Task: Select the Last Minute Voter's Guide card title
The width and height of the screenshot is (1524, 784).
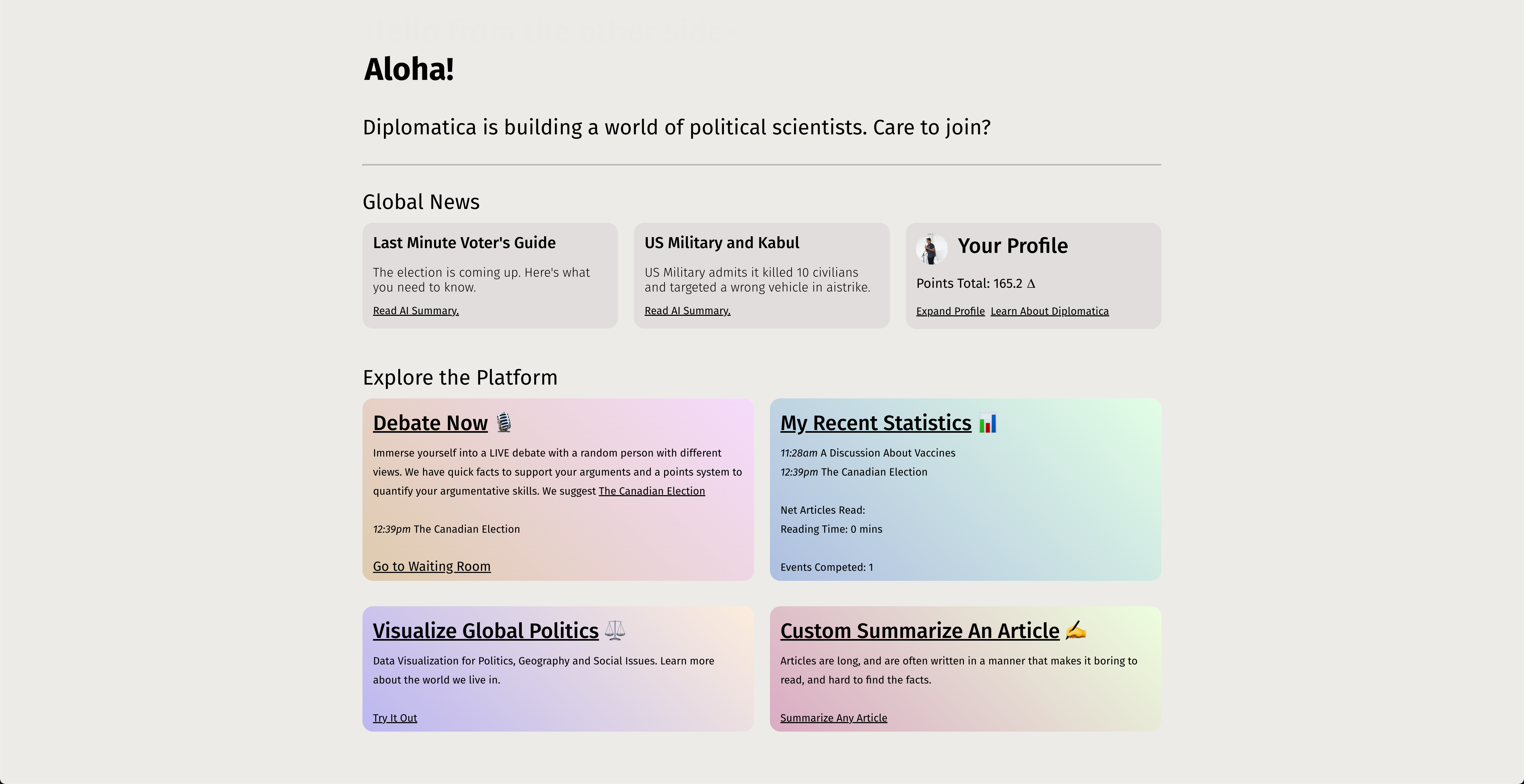Action: point(464,243)
